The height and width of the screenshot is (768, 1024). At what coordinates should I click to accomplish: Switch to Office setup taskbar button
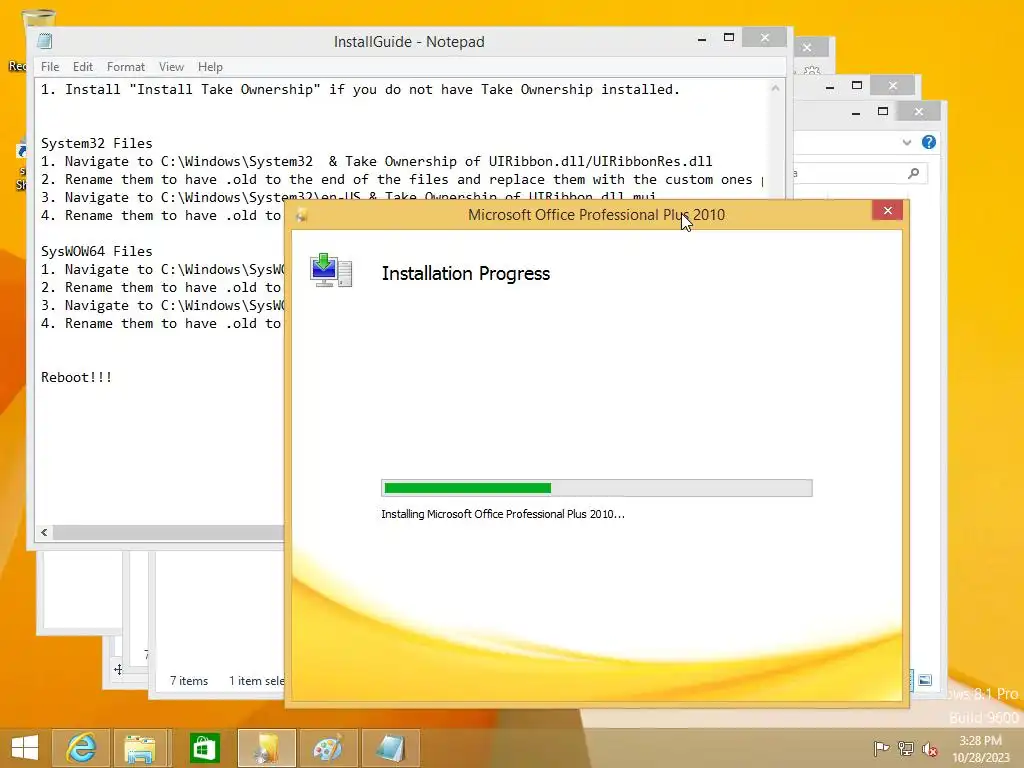coord(266,748)
